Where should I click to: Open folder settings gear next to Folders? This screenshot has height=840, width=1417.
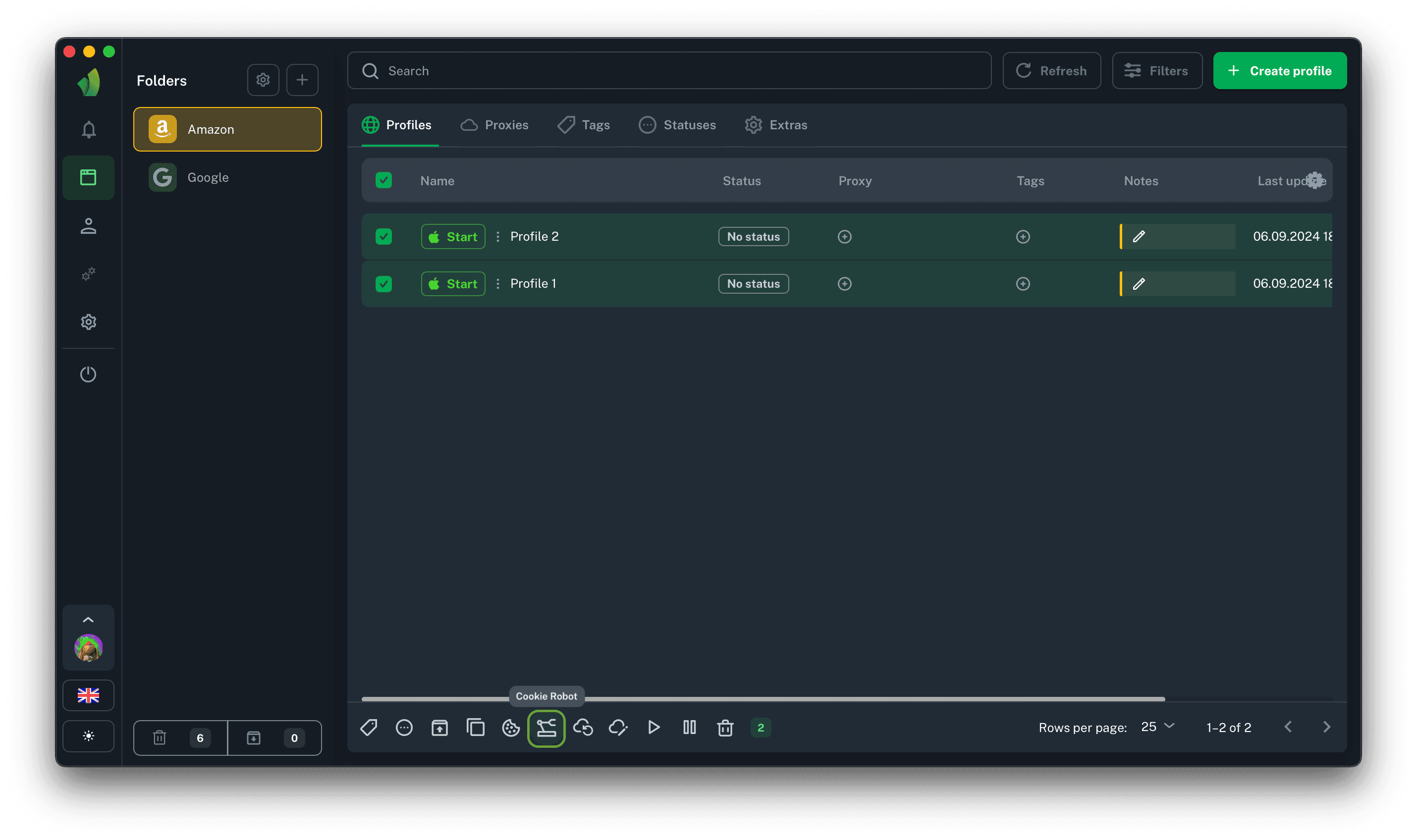[263, 80]
